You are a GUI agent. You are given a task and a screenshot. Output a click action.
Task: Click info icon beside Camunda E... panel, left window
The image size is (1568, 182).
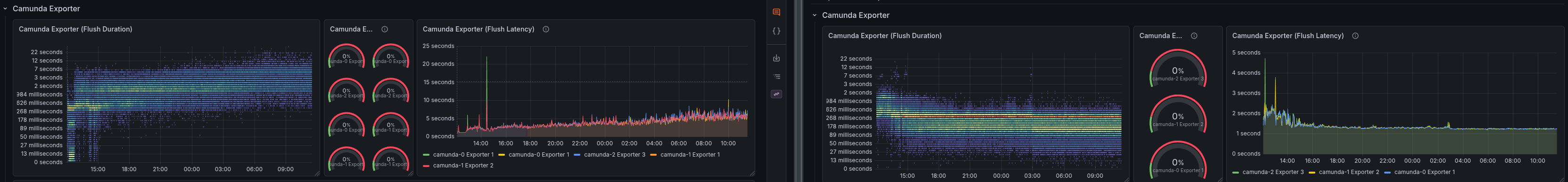[385, 29]
